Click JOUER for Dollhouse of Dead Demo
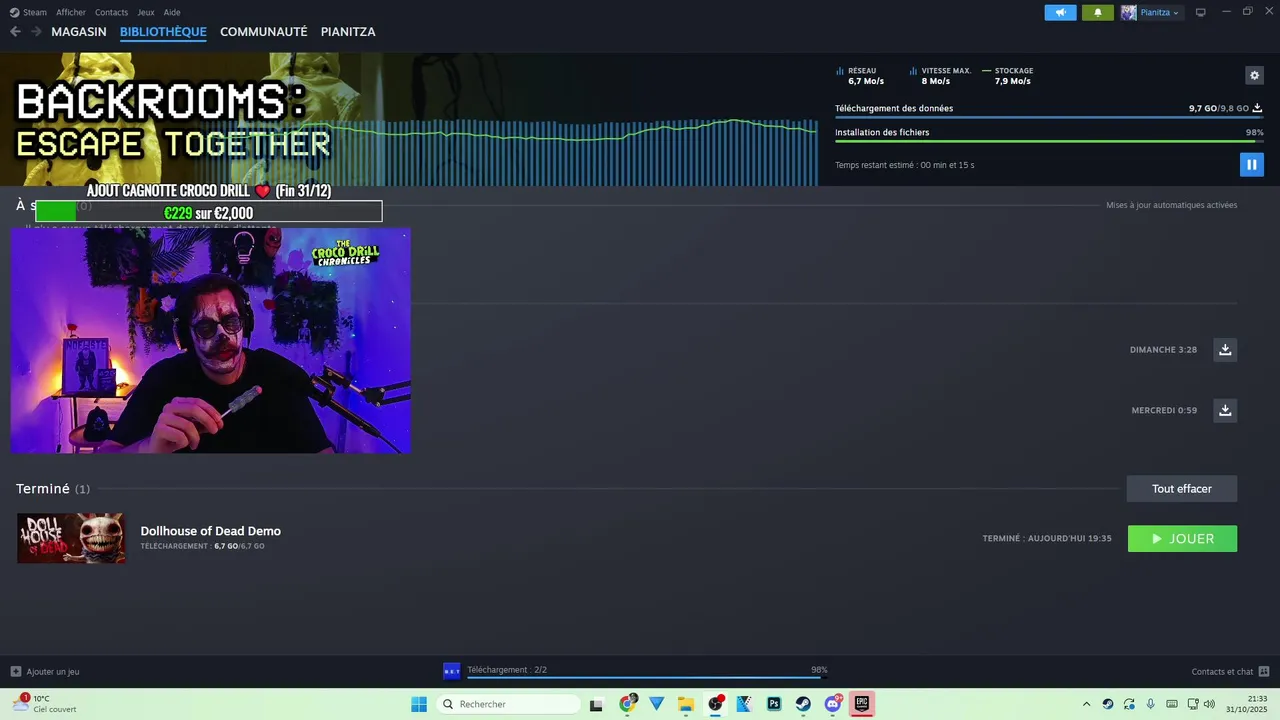 pyautogui.click(x=1182, y=538)
